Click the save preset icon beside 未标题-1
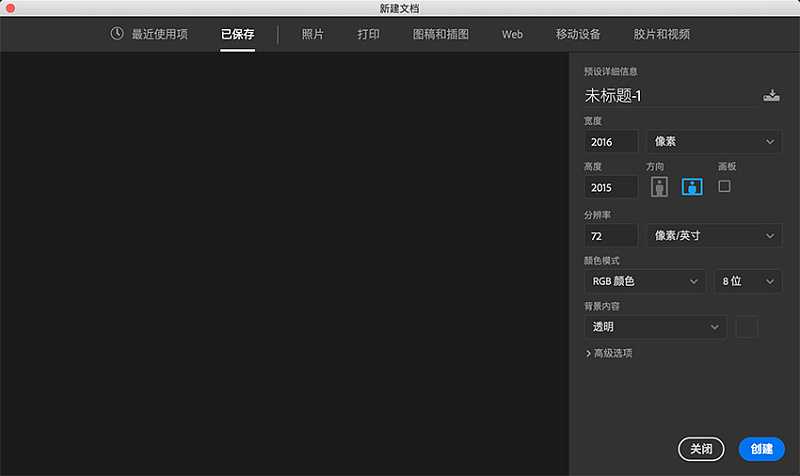 771,96
